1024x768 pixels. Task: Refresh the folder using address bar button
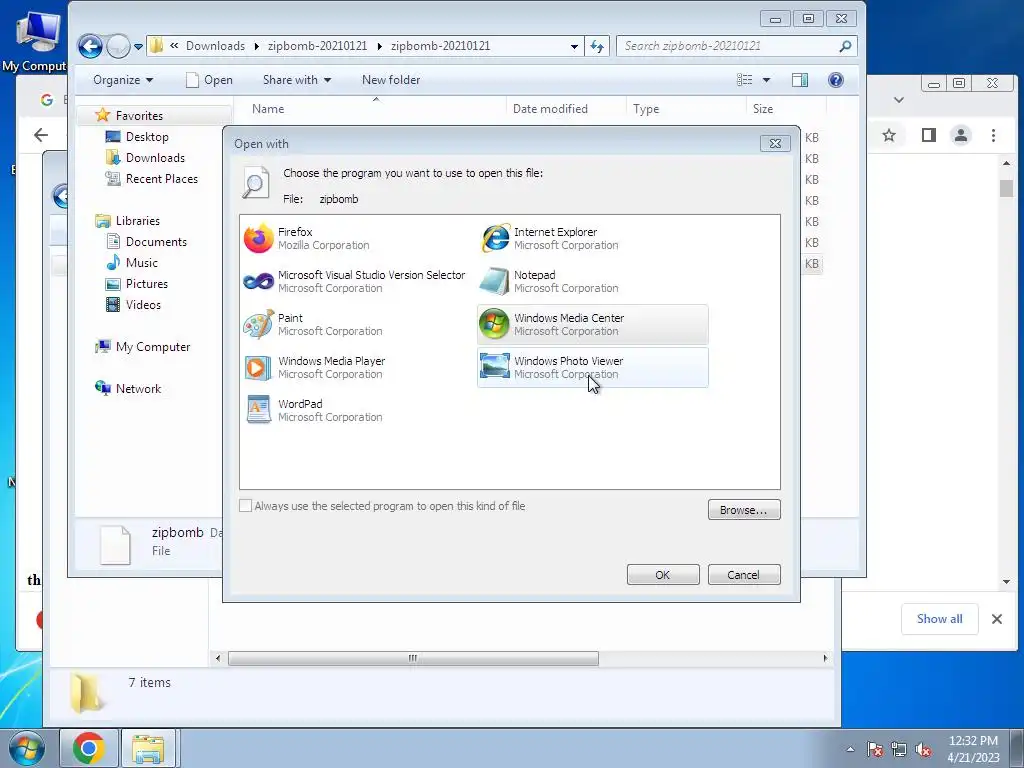597,46
